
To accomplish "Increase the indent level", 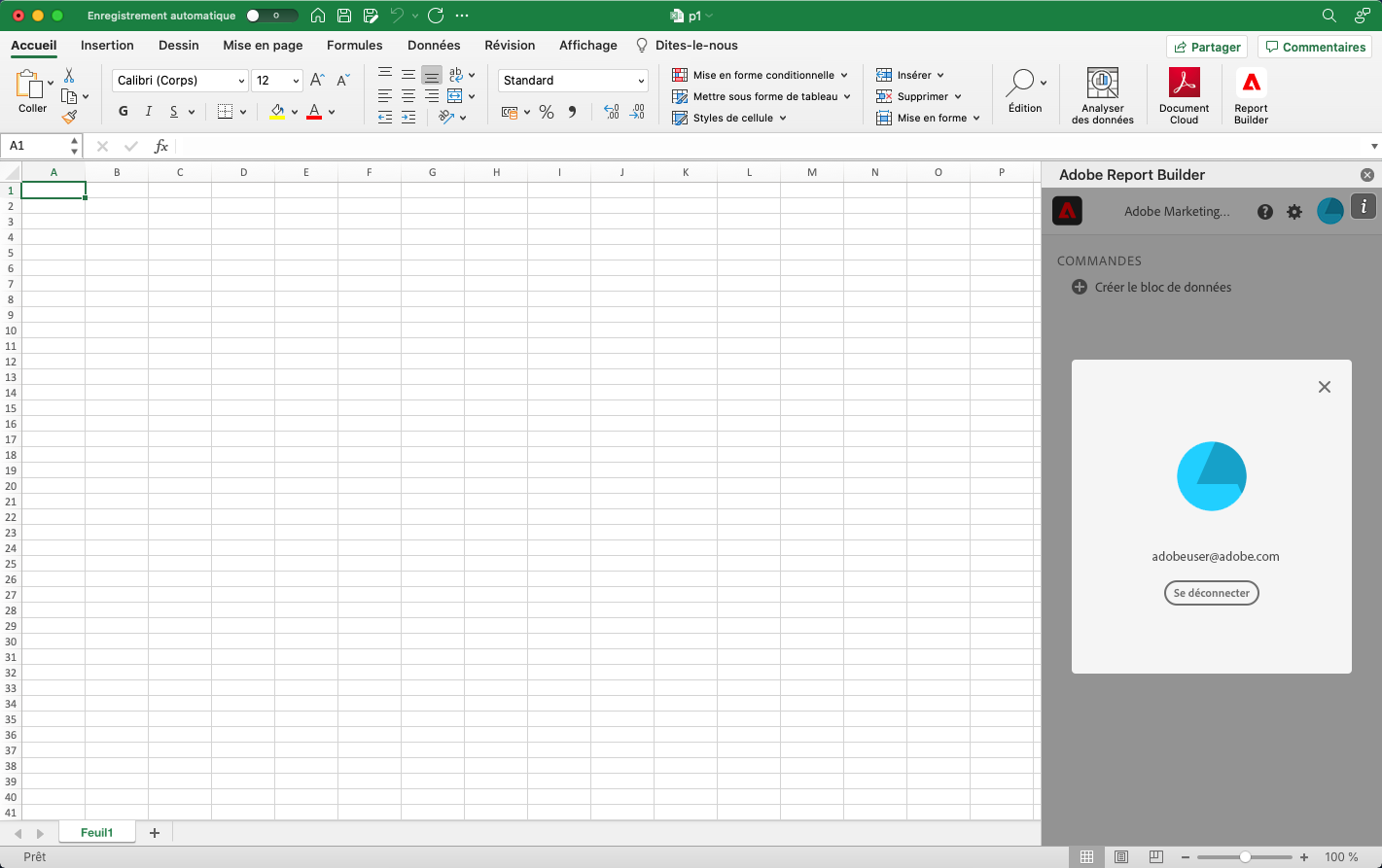I will (x=408, y=118).
